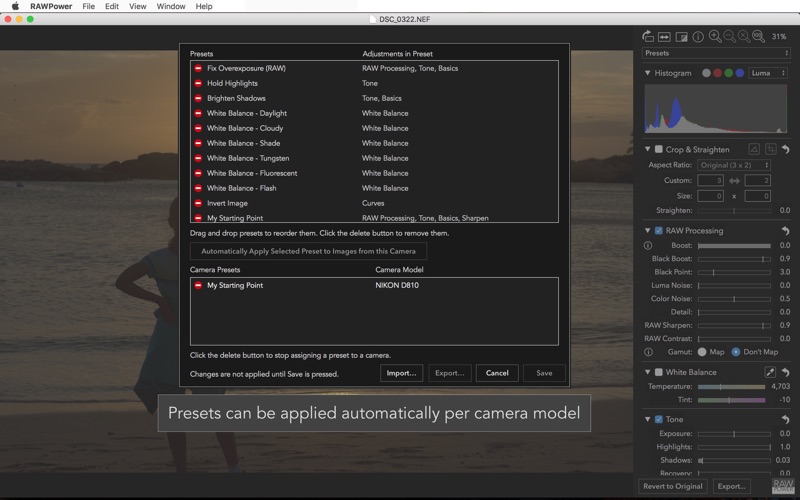Screen dimensions: 800x500
Task: Click the Tint slider track
Action: pos(732,400)
